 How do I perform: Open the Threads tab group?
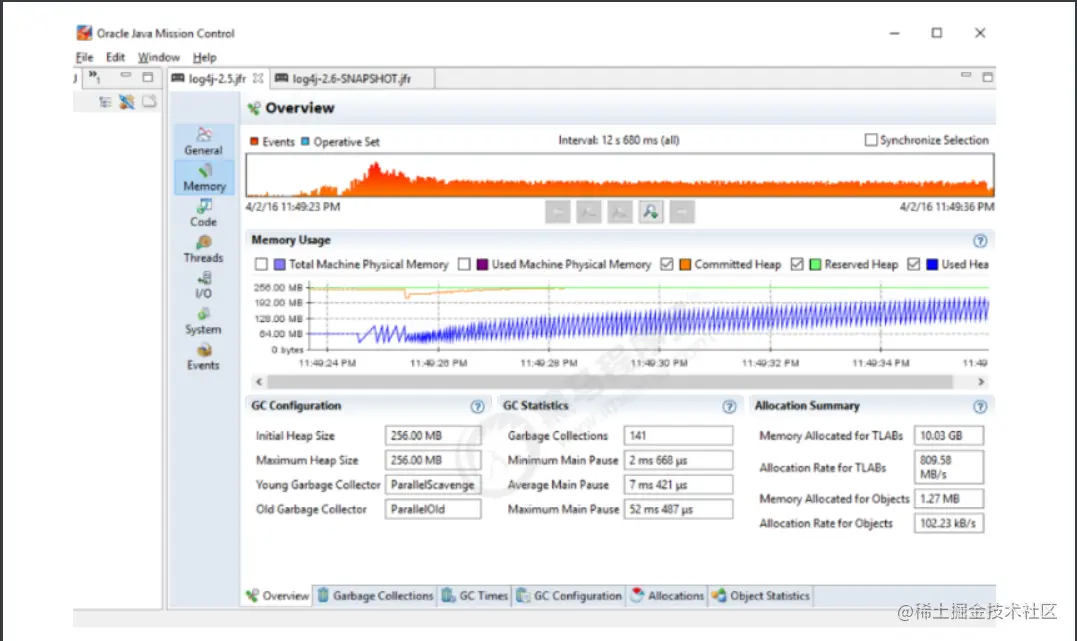[x=203, y=249]
